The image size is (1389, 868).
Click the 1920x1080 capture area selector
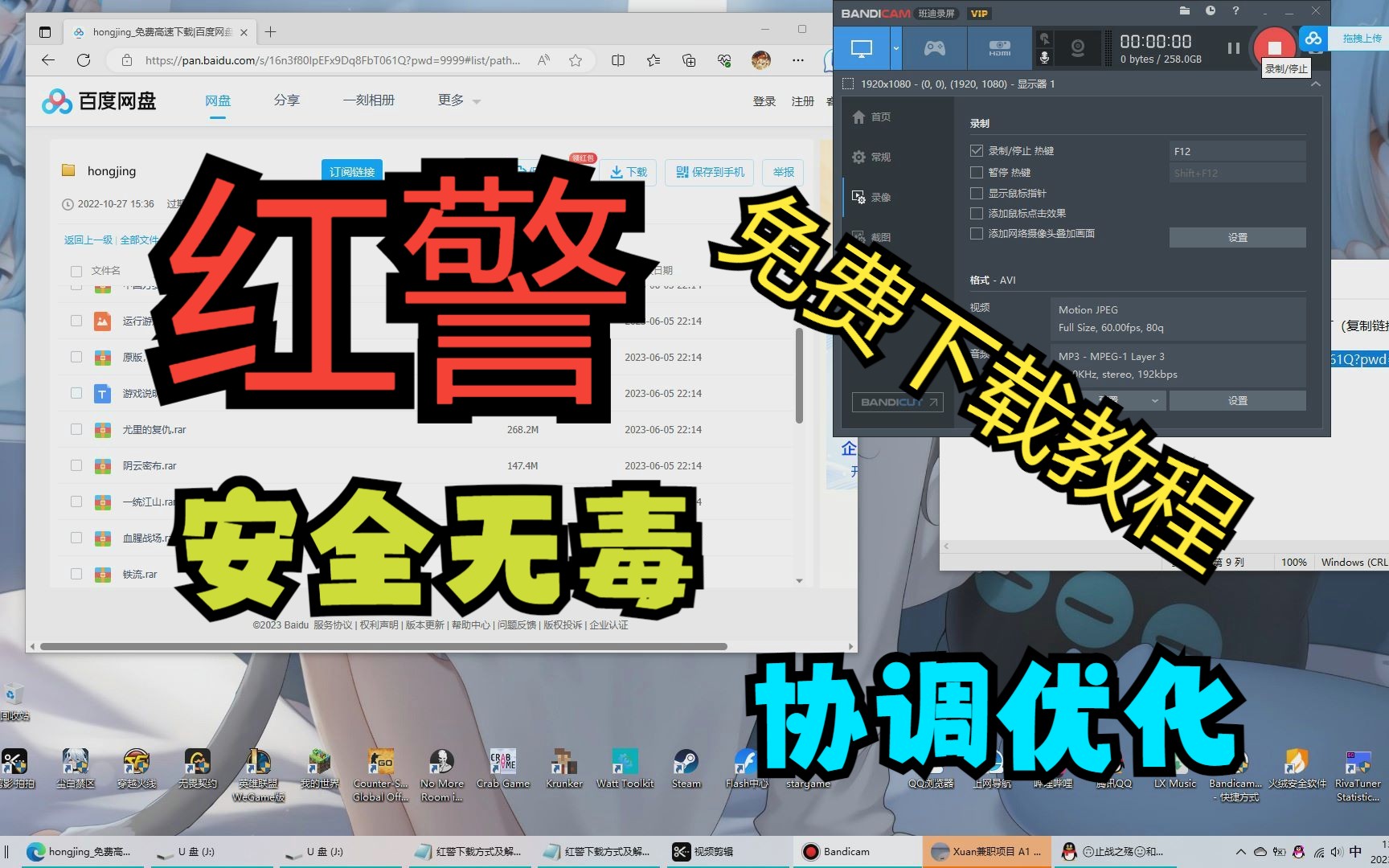pos(949,84)
